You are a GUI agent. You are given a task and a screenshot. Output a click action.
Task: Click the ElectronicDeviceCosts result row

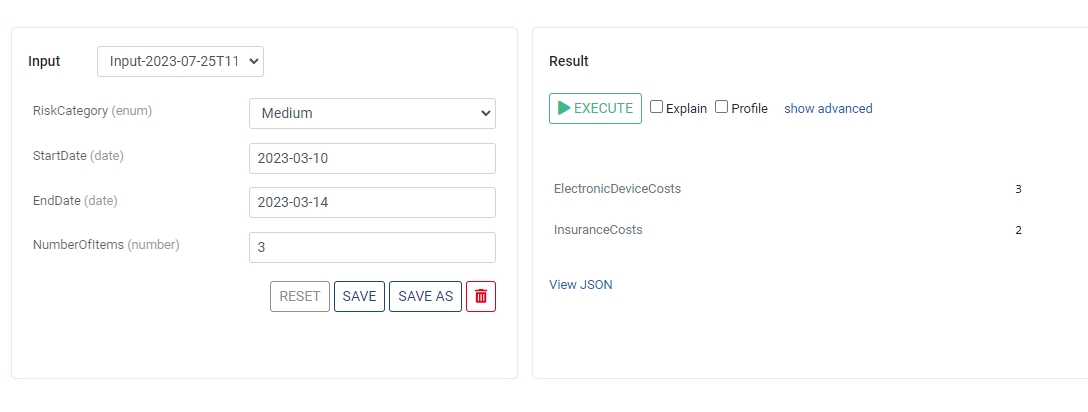[x=617, y=188]
